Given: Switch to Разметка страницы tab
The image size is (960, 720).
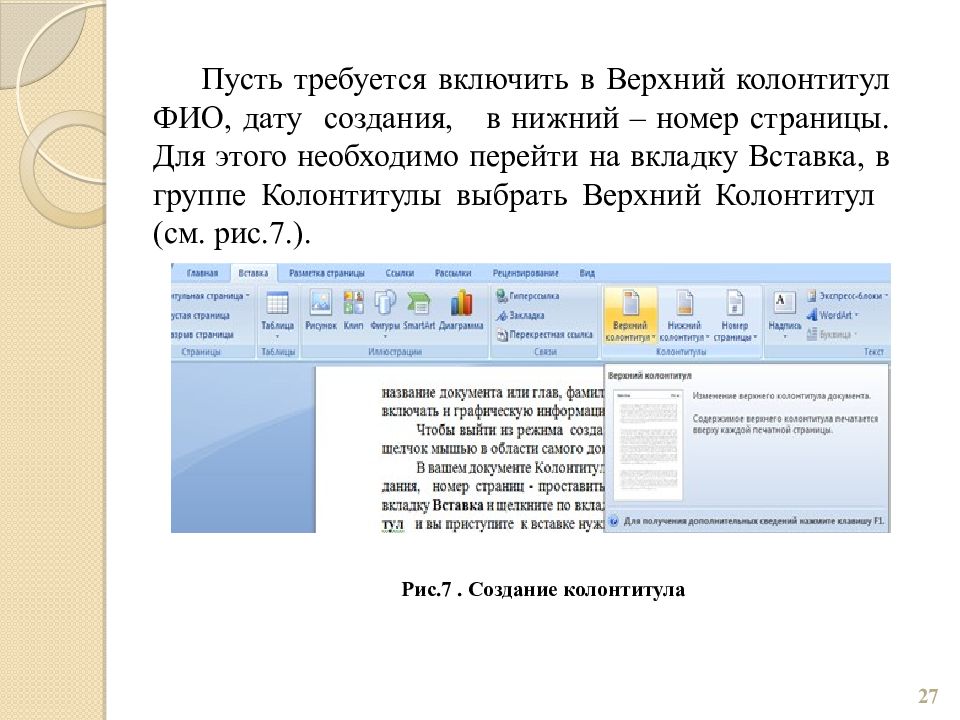Looking at the screenshot, I should (x=326, y=273).
